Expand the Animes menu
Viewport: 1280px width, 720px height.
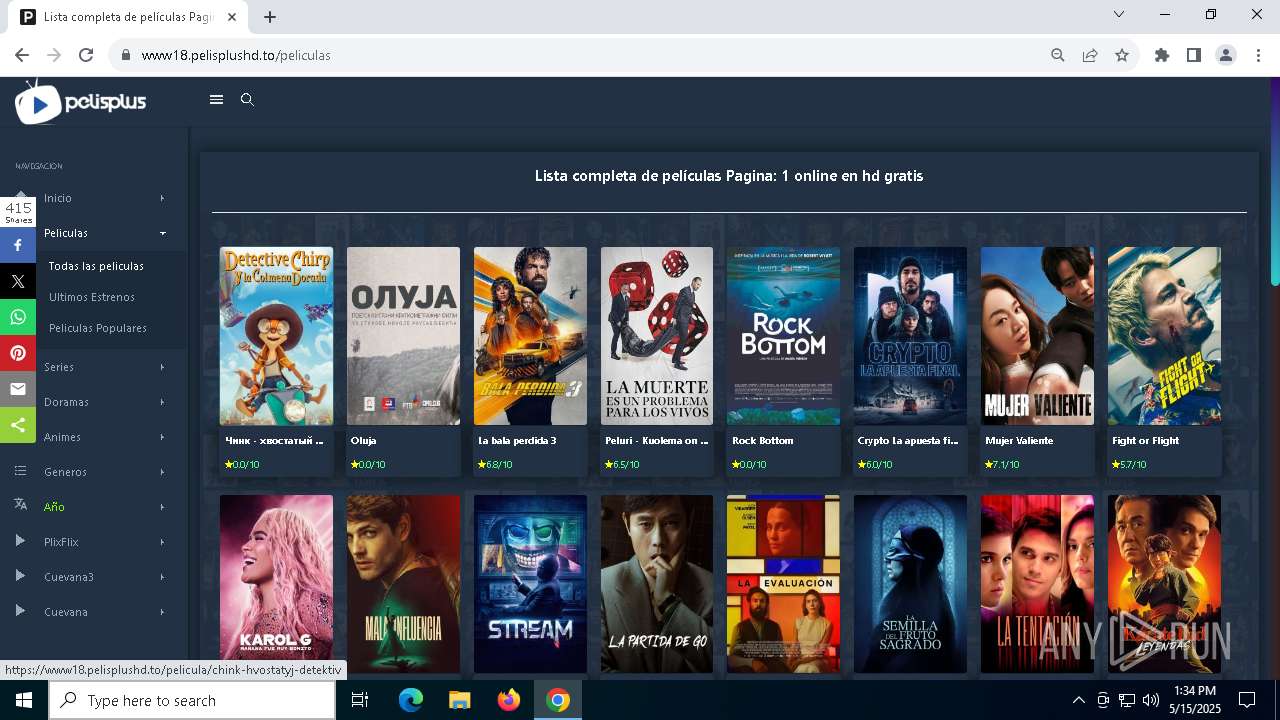[x=94, y=437]
